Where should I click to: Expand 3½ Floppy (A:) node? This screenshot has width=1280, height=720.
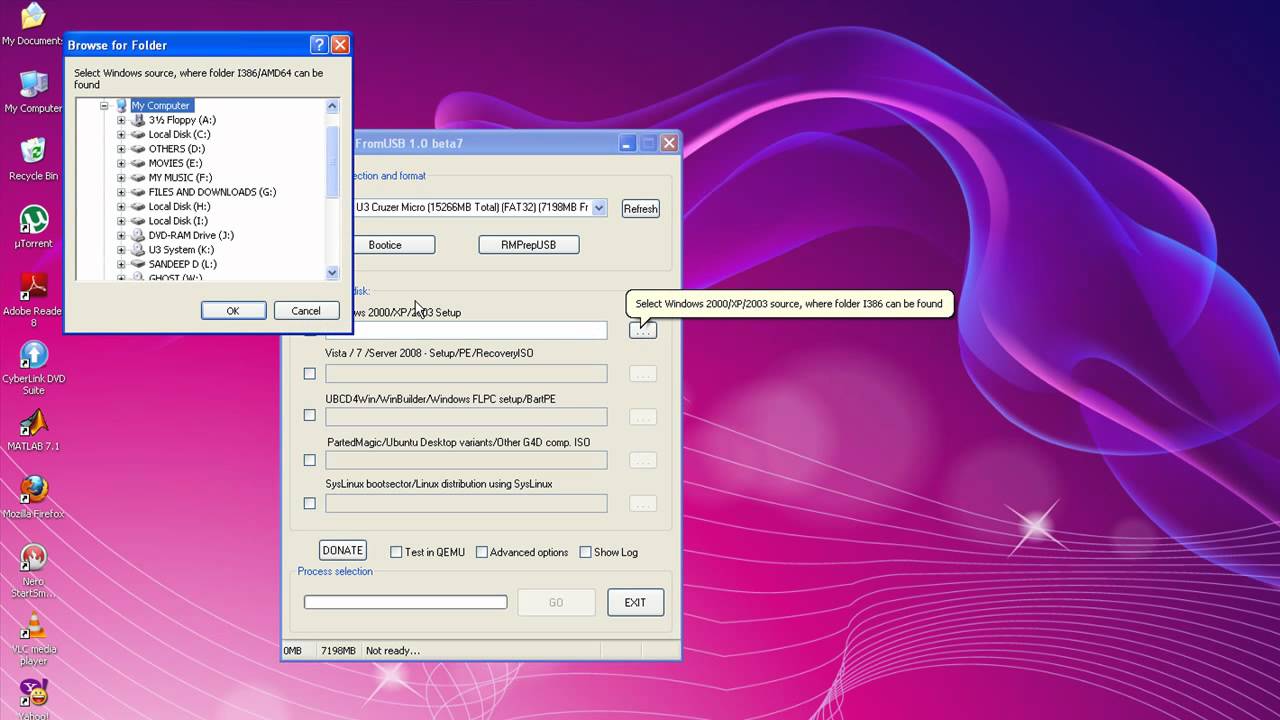click(x=121, y=120)
